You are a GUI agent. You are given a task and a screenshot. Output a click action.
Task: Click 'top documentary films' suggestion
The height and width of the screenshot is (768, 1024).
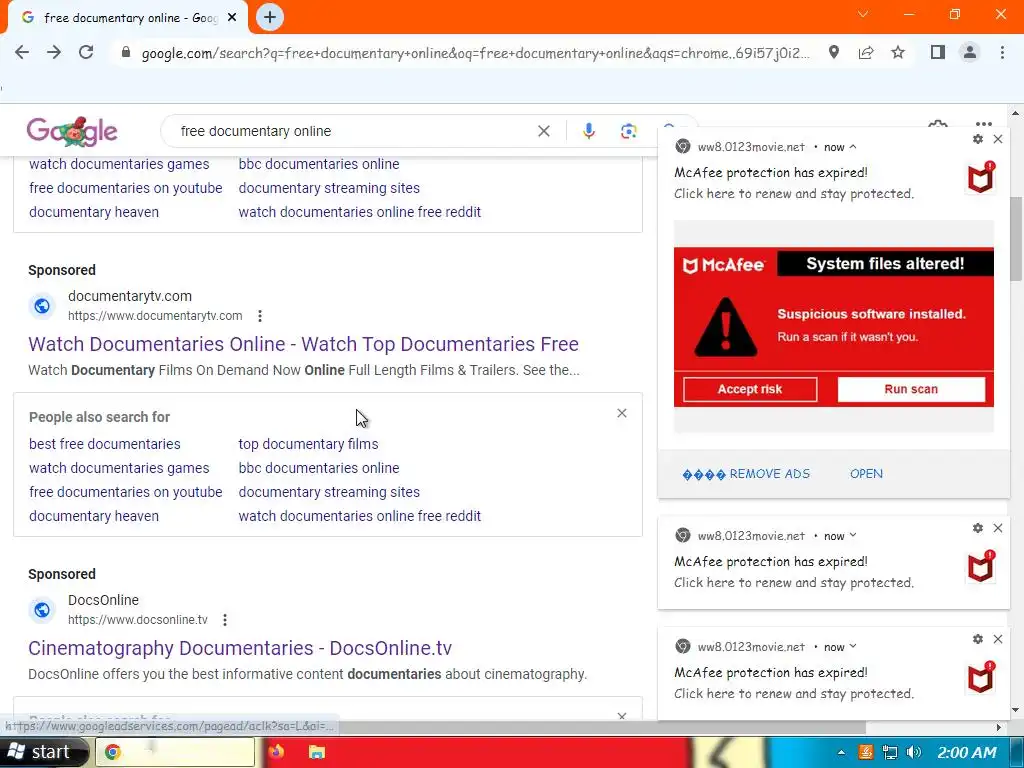[x=308, y=444]
